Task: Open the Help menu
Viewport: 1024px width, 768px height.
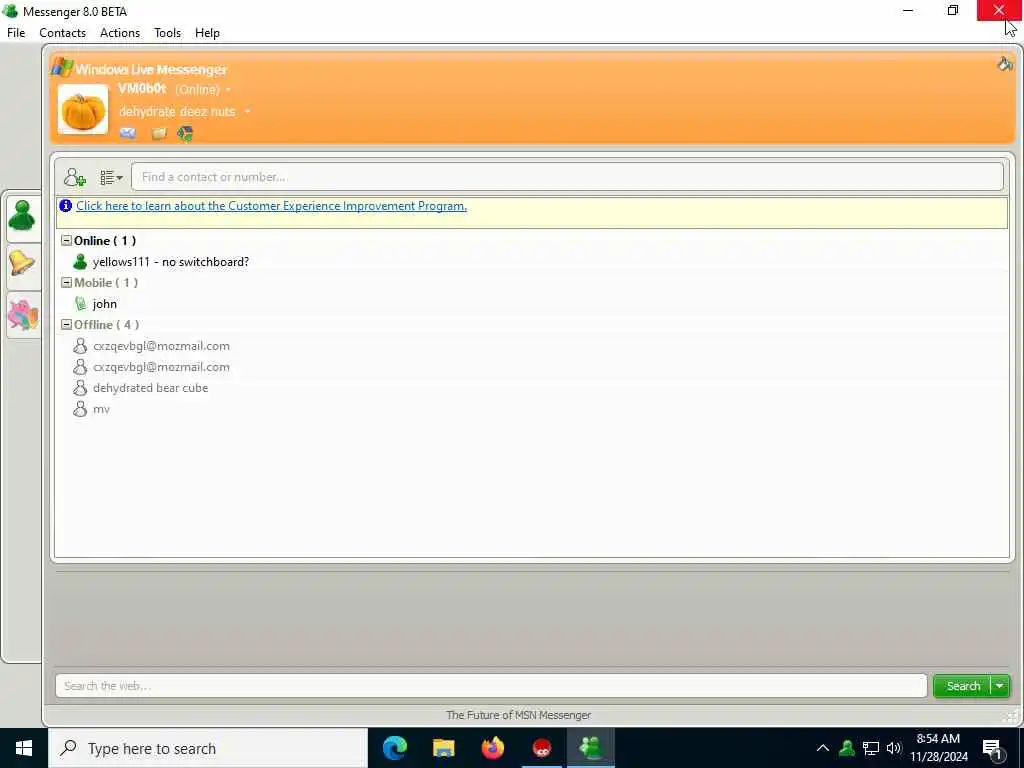Action: pyautogui.click(x=207, y=33)
